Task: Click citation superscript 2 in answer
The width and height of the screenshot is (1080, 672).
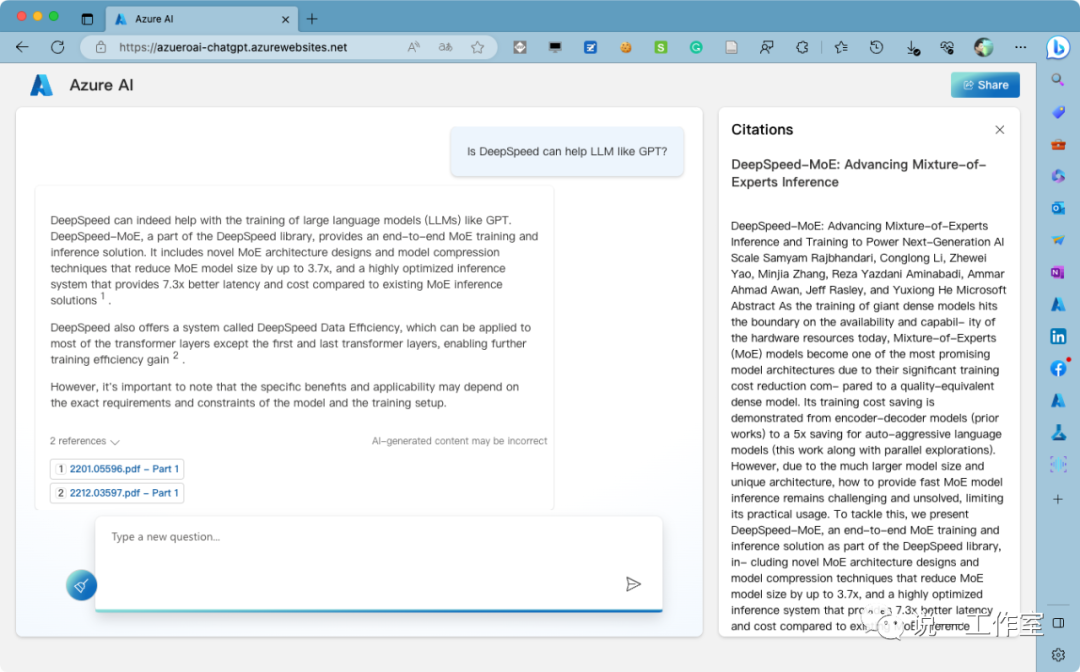Action: coord(176,355)
